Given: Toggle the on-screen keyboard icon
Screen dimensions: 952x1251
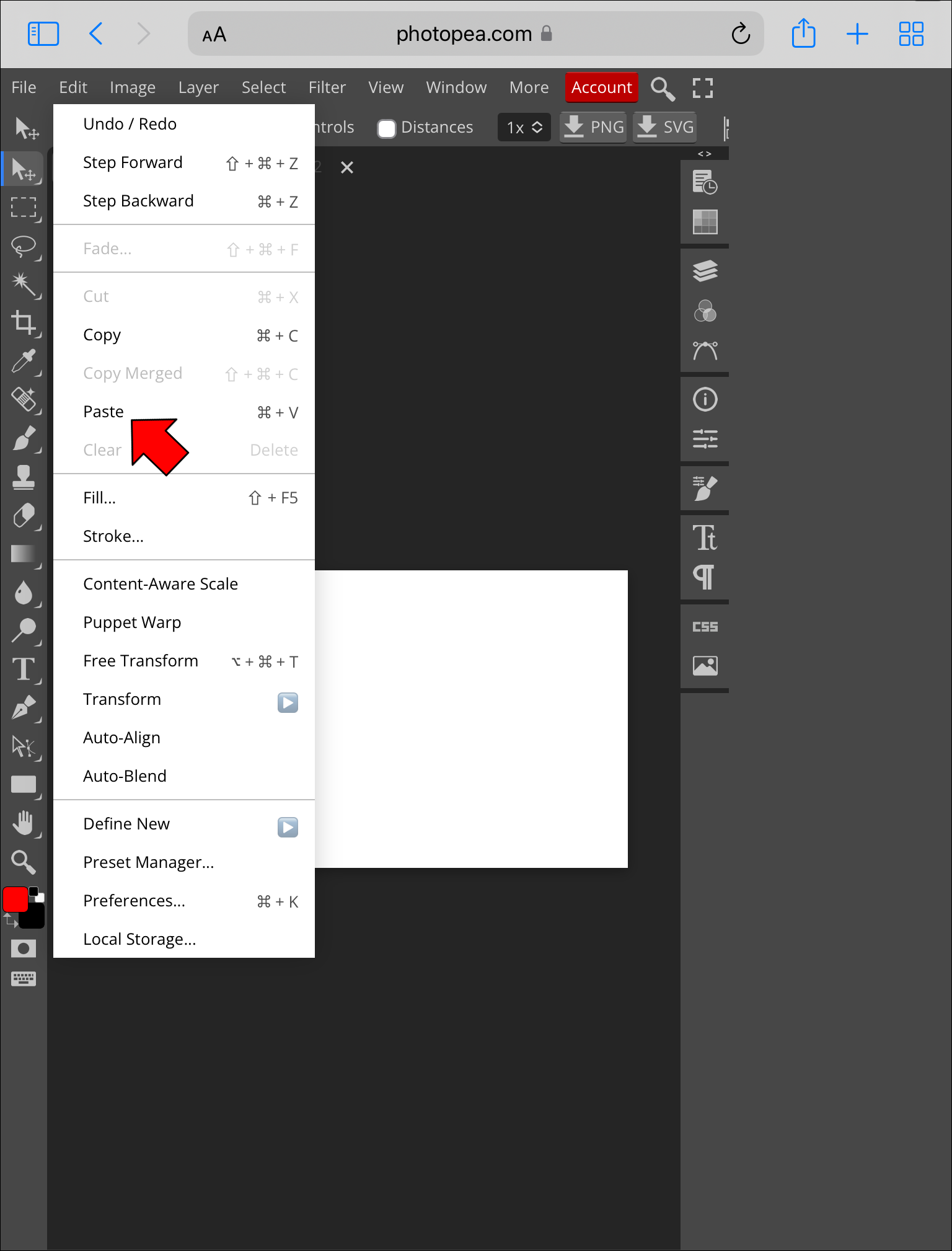Looking at the screenshot, I should (24, 979).
